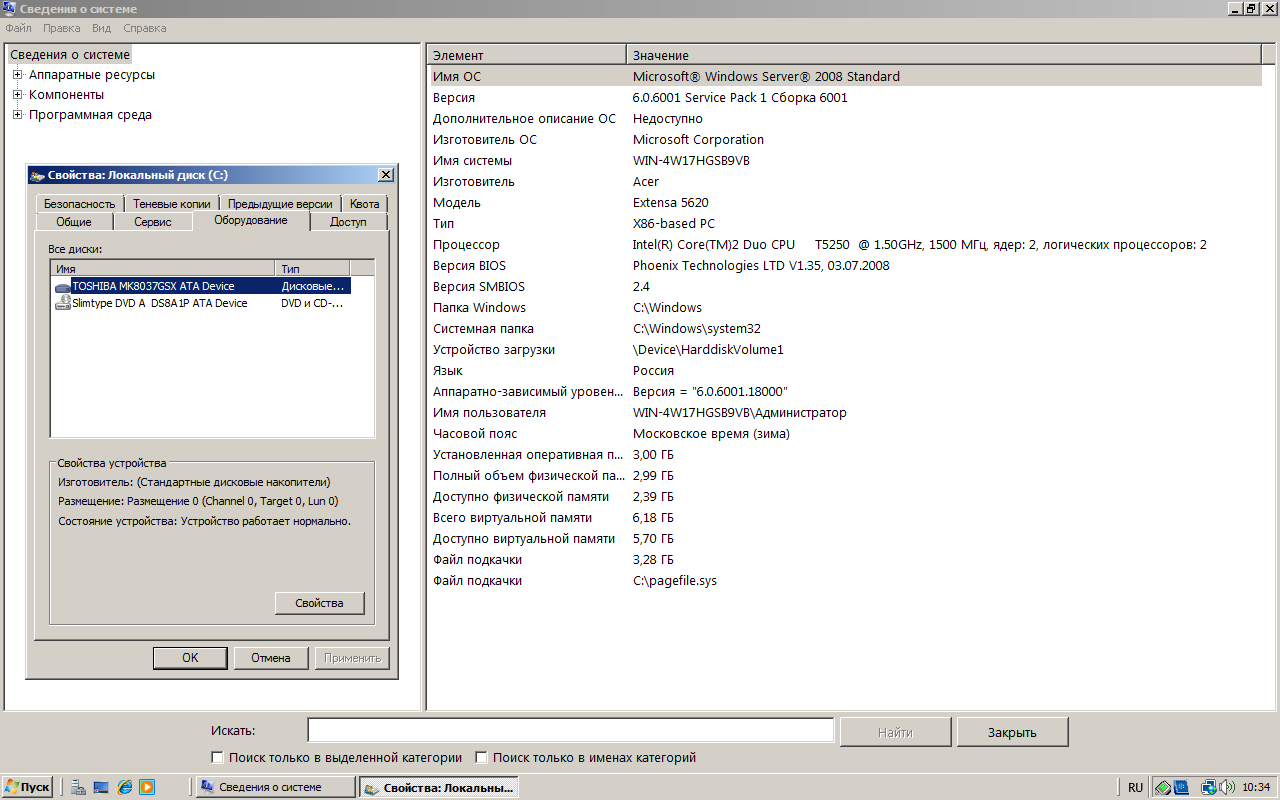Click the Искать search input field
1280x800 pixels.
[x=570, y=731]
